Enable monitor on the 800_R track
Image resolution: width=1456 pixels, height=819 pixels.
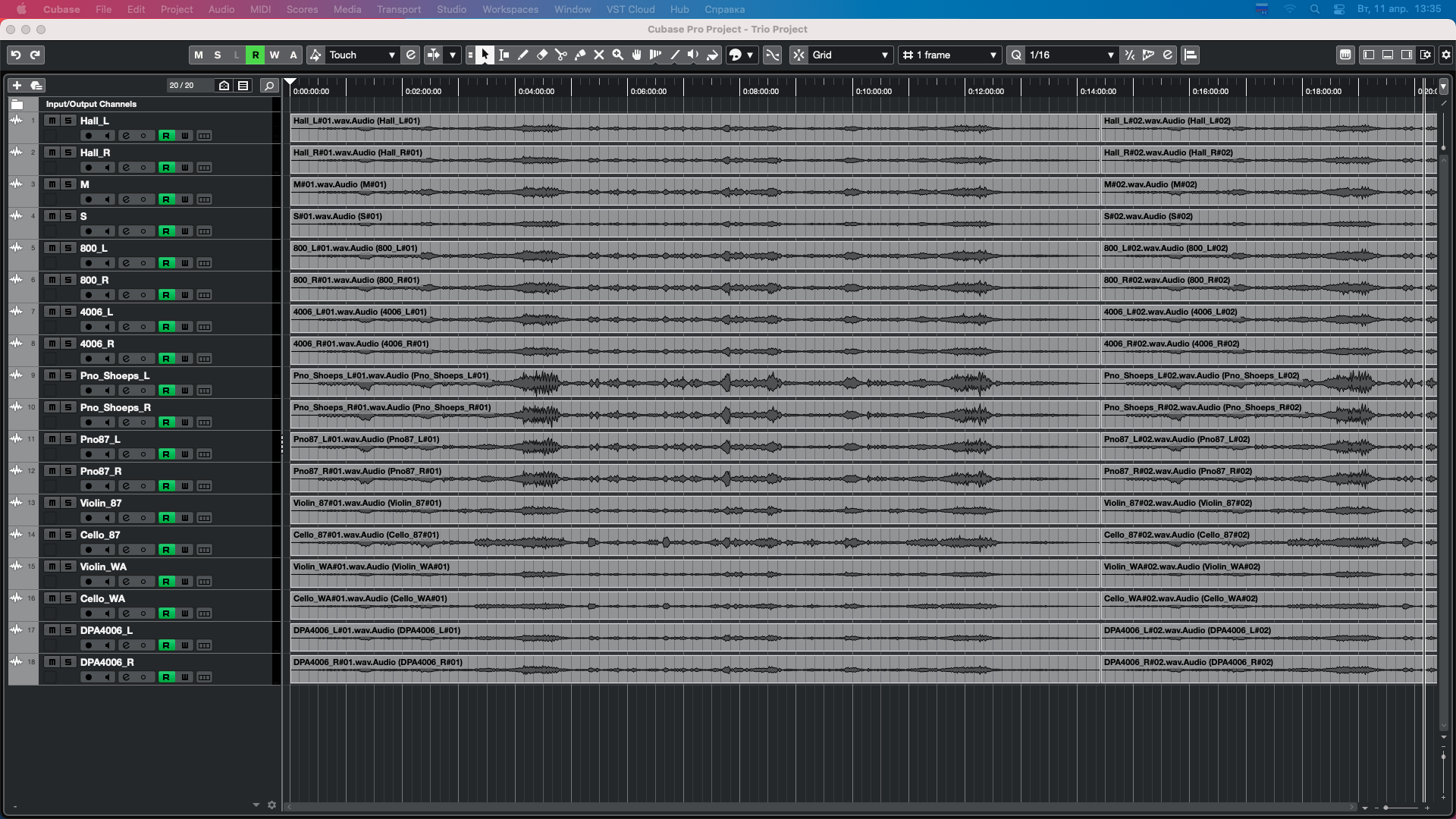point(107,295)
